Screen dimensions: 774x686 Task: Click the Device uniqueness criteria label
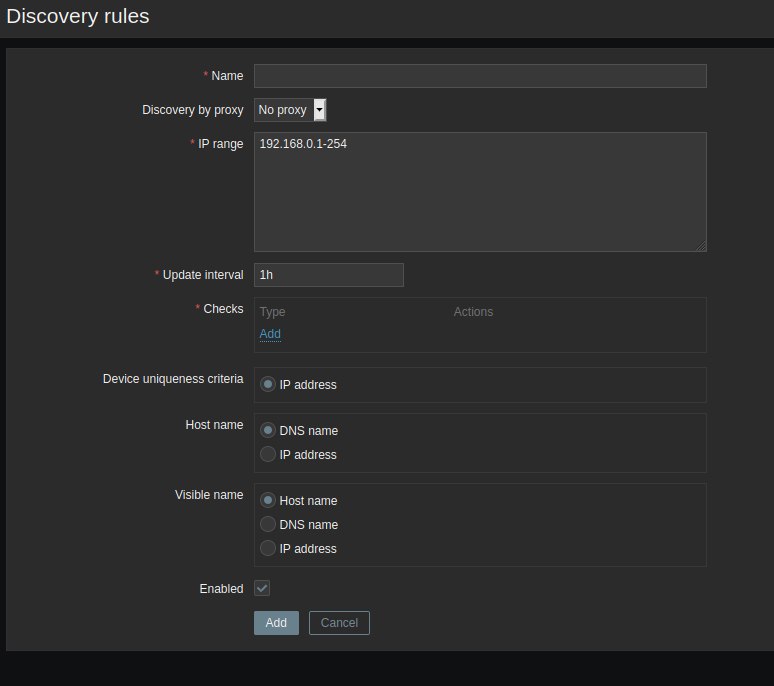(173, 379)
